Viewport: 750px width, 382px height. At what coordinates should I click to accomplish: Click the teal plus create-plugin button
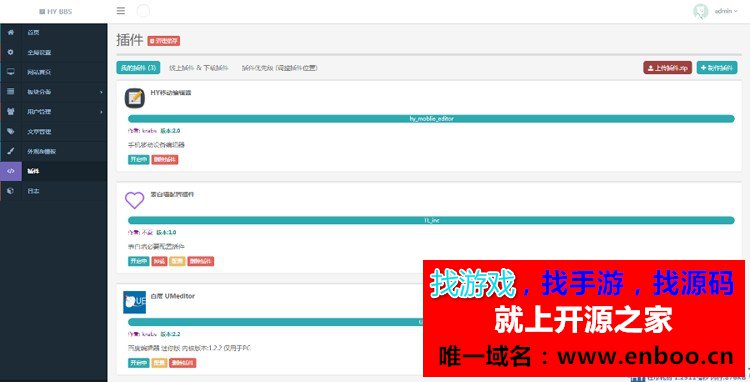(x=717, y=68)
